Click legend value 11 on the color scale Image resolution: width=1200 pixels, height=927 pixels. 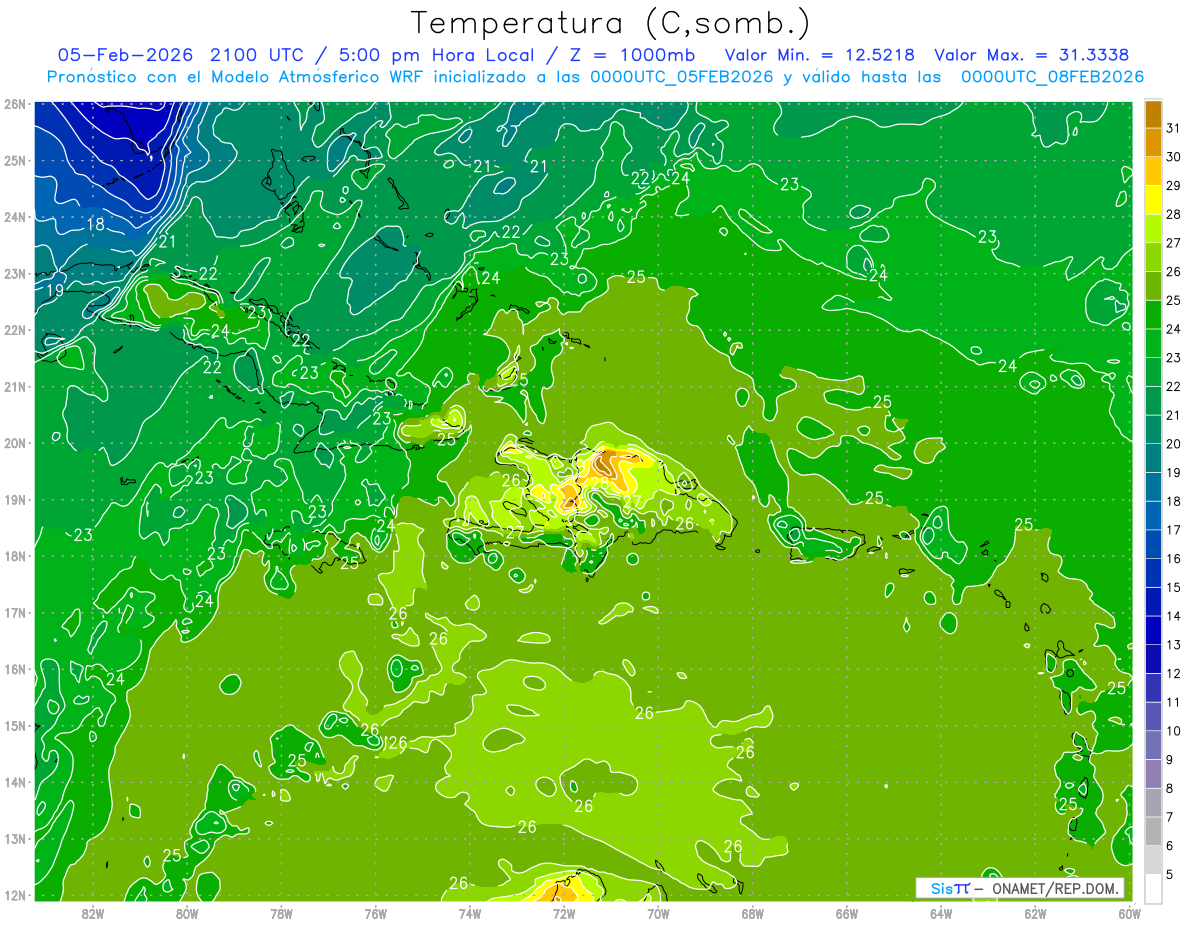pyautogui.click(x=1173, y=702)
